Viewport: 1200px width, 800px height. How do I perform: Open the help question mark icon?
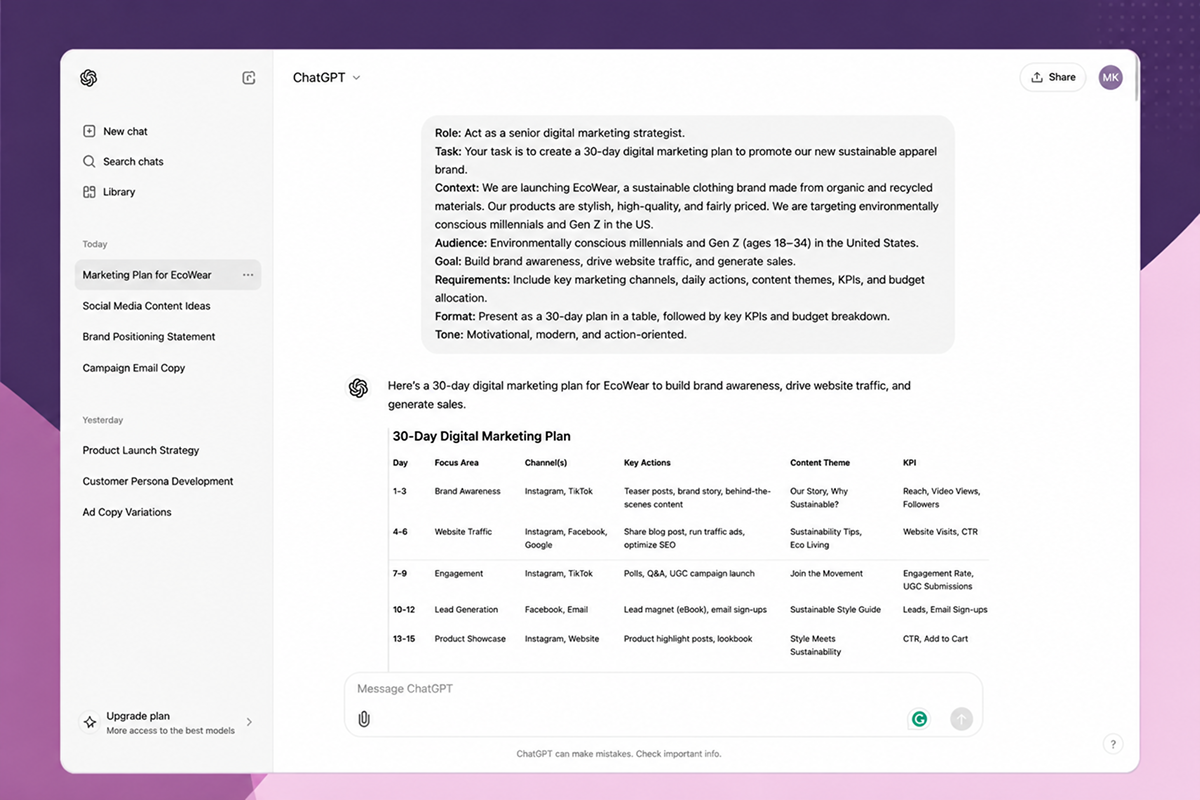[x=1113, y=744]
